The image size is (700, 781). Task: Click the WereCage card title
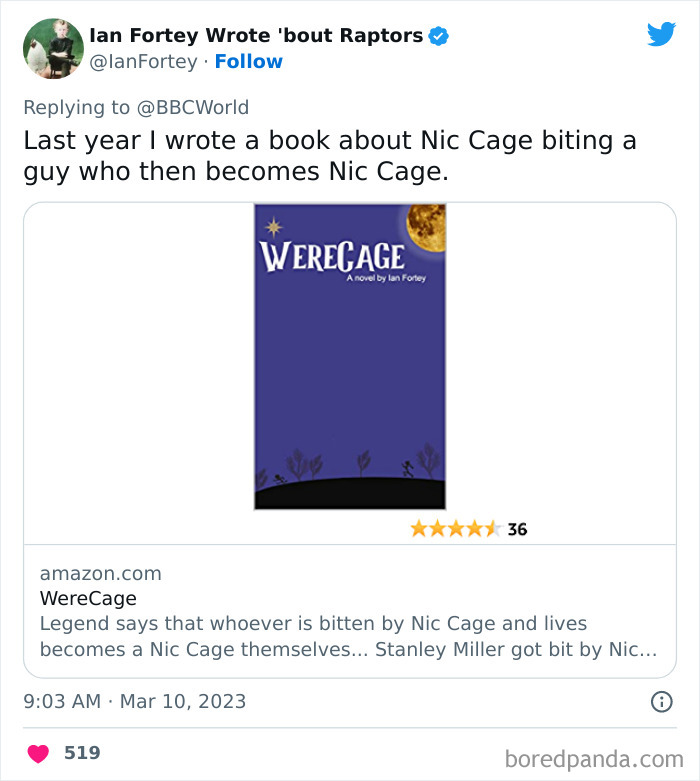click(88, 599)
